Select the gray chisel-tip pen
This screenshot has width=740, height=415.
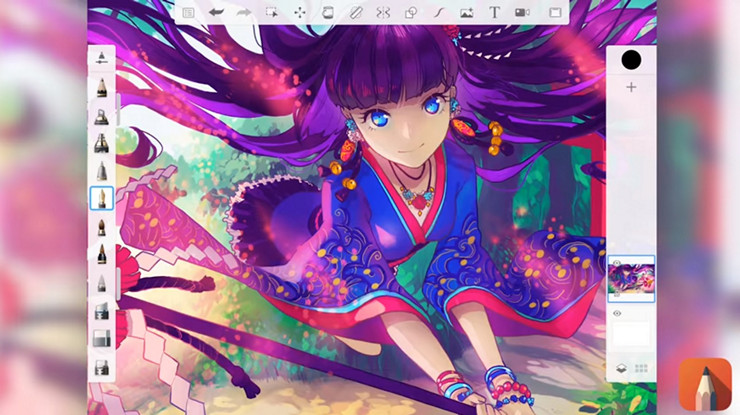pos(101,171)
